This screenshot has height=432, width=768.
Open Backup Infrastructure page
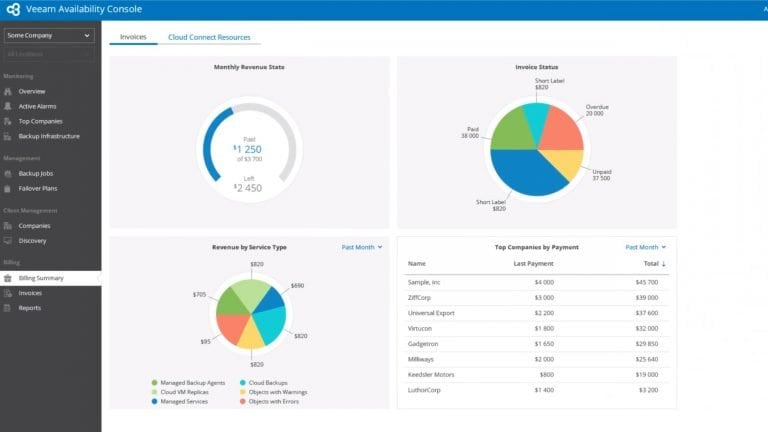tap(50, 136)
